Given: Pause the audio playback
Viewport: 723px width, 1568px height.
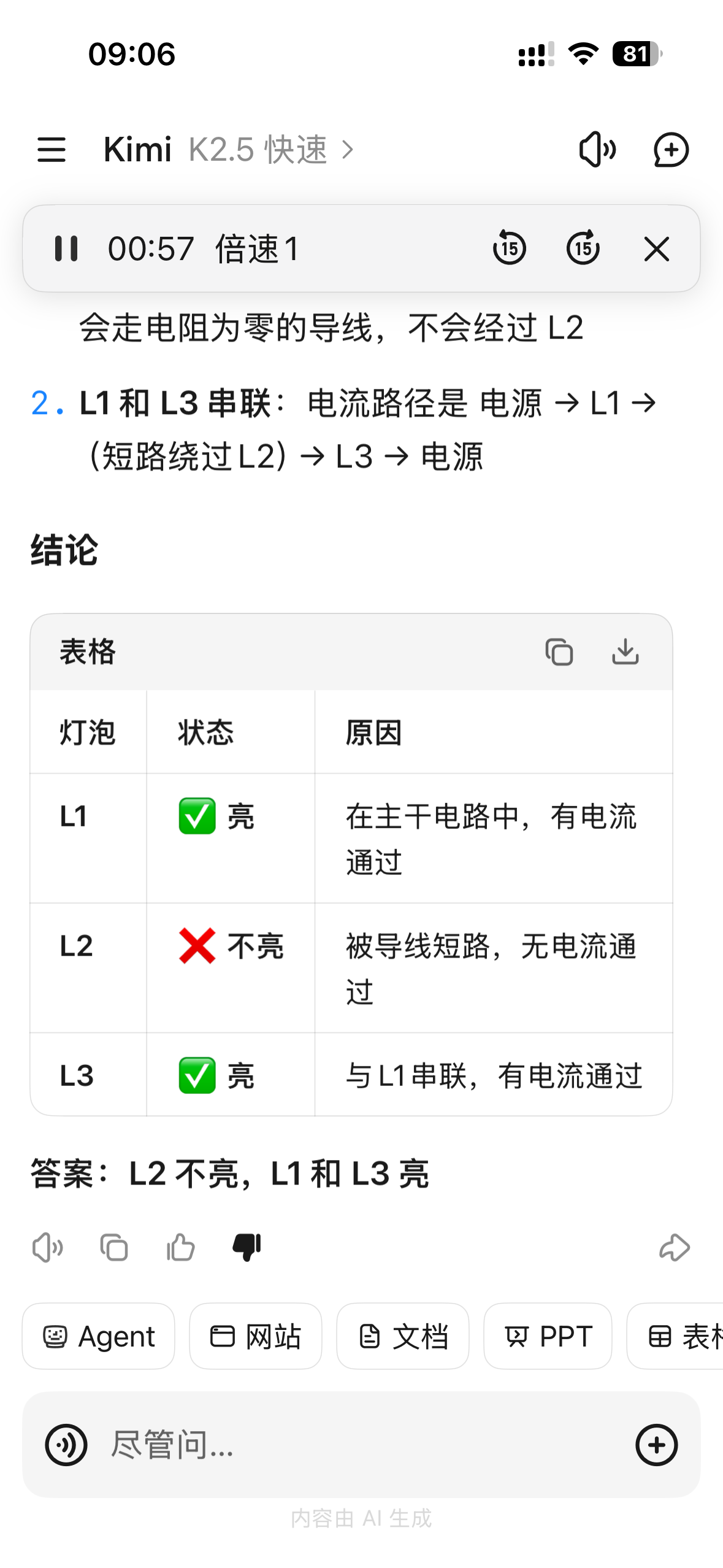Looking at the screenshot, I should 66,248.
